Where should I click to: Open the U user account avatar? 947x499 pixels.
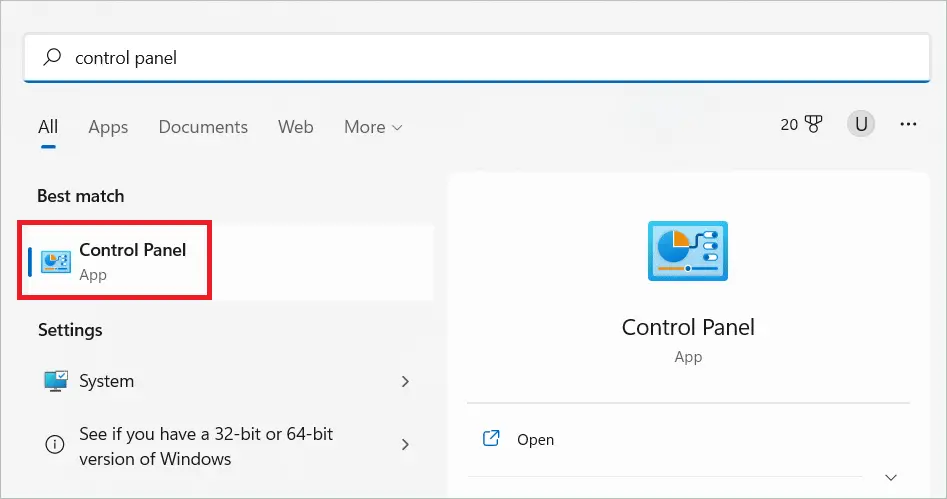pyautogui.click(x=861, y=124)
